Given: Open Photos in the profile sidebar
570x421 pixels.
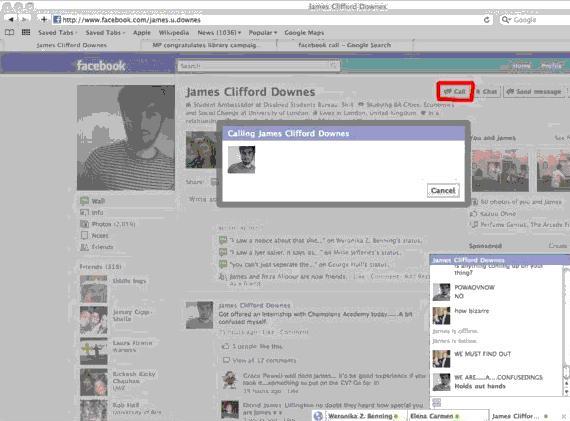Looking at the screenshot, I should click(x=108, y=224).
